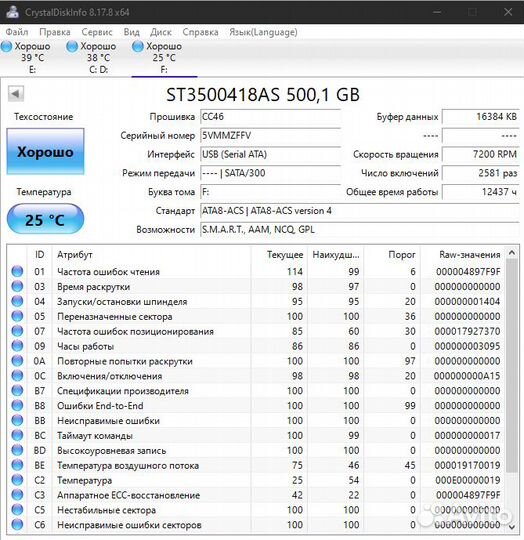The image size is (524, 540).
Task: Click status orb for attribute BD row
Action: [17, 450]
